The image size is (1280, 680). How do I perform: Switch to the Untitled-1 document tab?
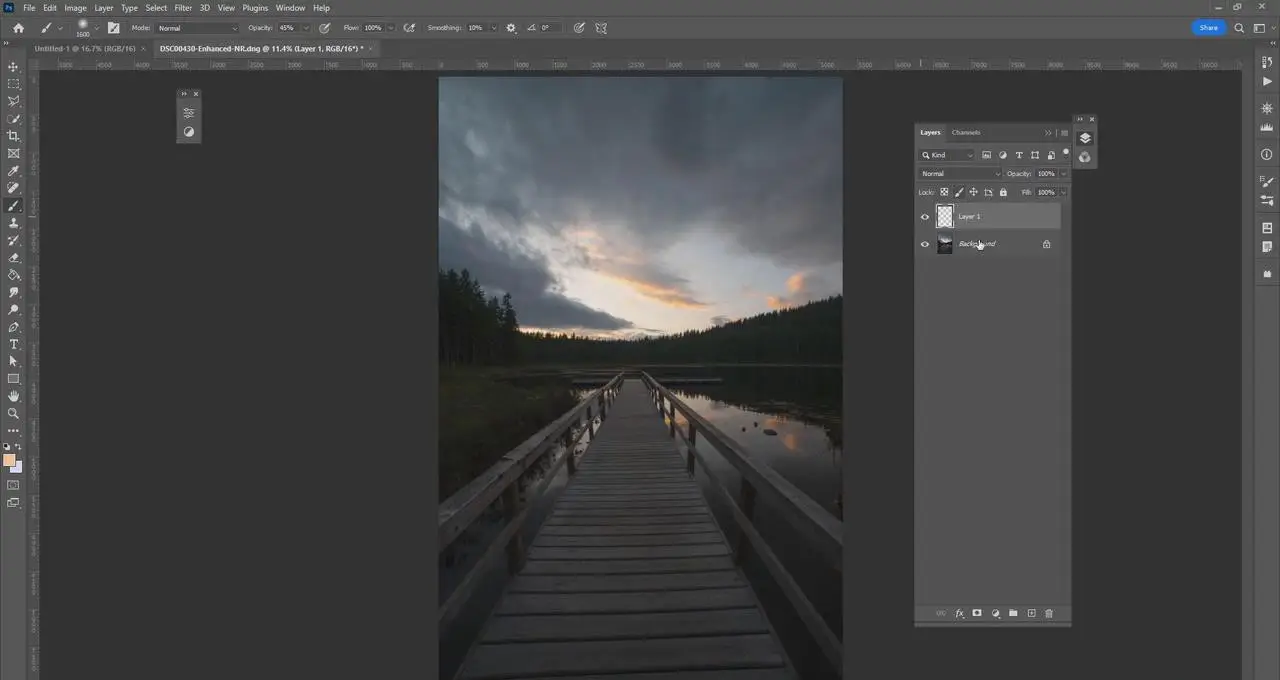85,48
